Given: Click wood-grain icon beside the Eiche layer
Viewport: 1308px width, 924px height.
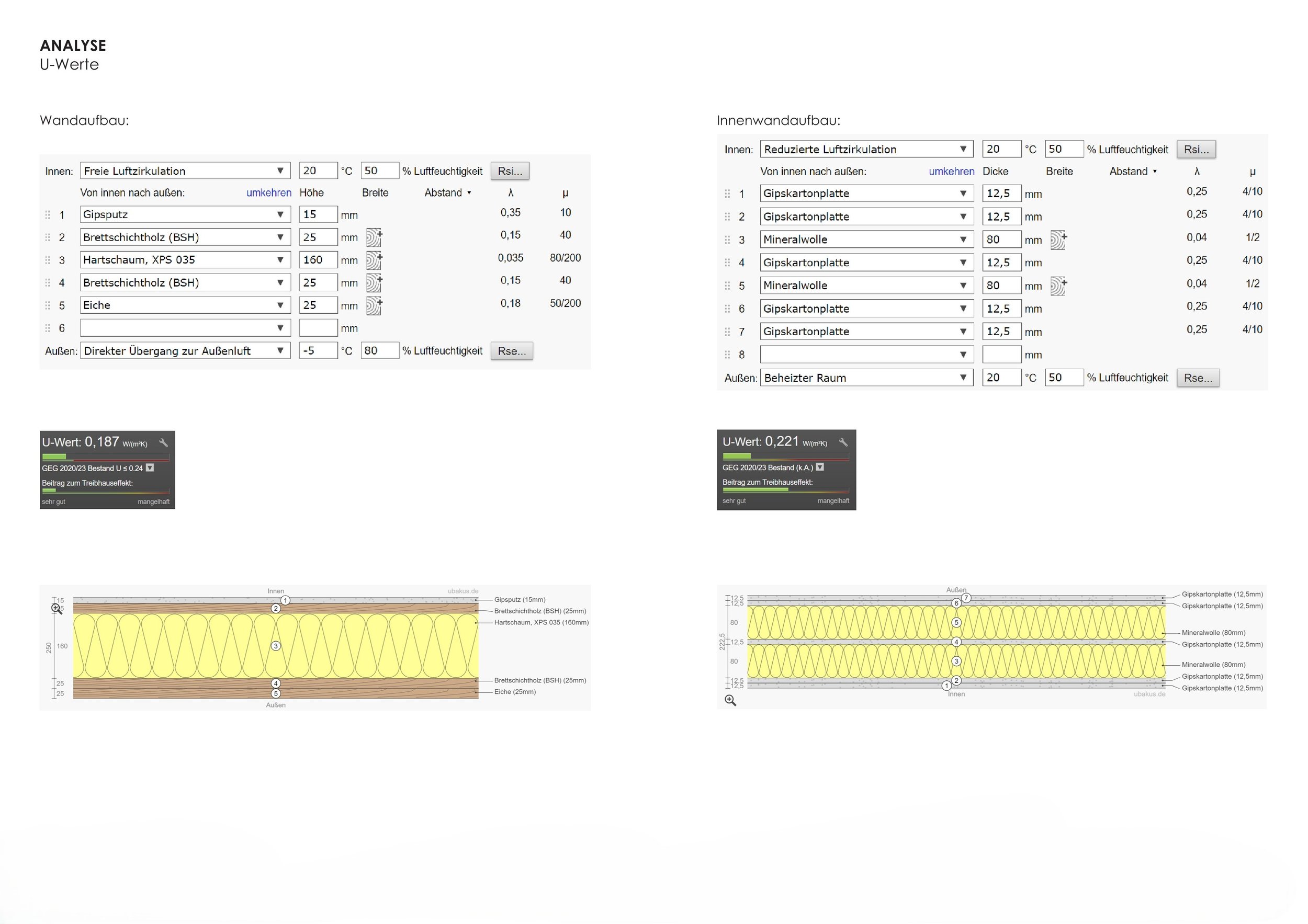Looking at the screenshot, I should [x=374, y=306].
